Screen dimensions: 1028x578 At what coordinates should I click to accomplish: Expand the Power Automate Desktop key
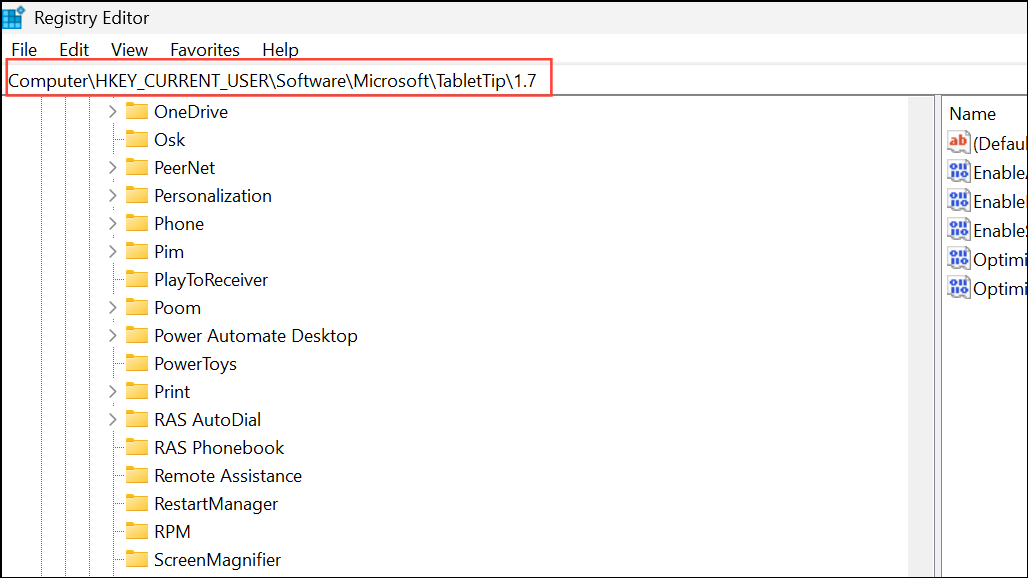tap(113, 336)
